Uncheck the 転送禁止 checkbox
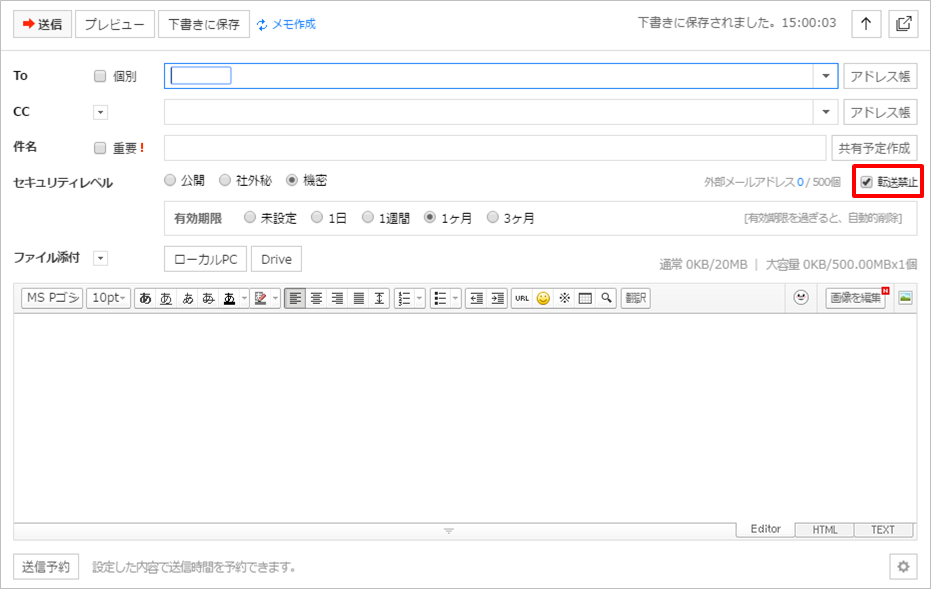The width and height of the screenshot is (931, 589). [867, 182]
